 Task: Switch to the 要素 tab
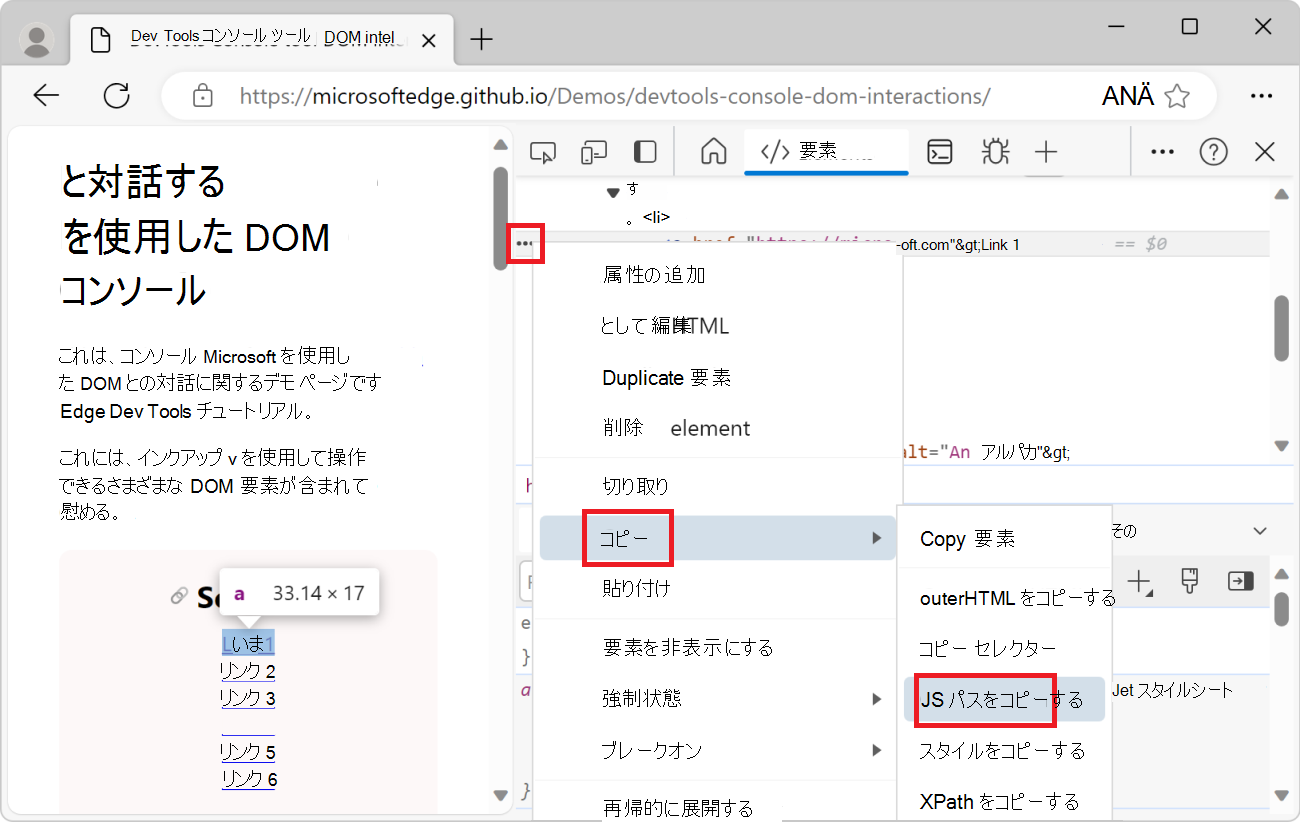826,151
